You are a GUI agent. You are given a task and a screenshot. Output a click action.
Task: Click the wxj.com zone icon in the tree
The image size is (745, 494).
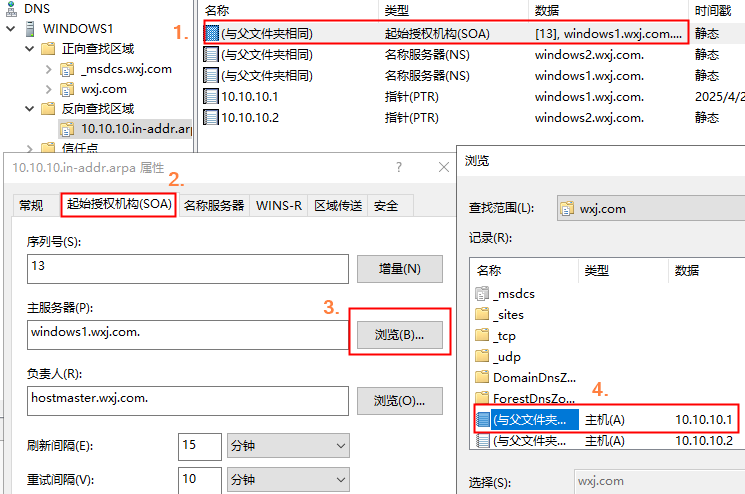(67, 89)
